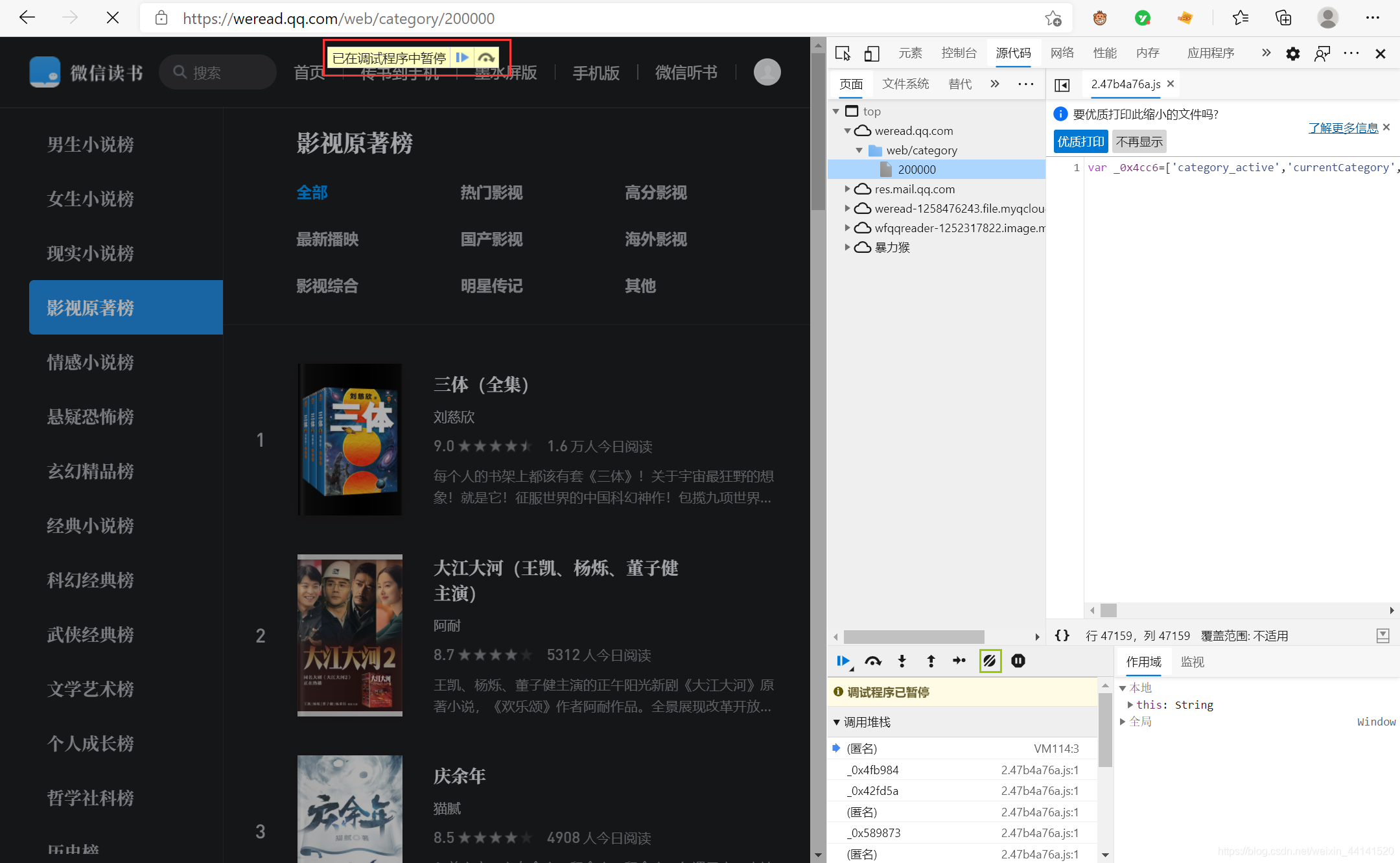1400x863 pixels.
Task: Step out of current function
Action: (x=931, y=661)
